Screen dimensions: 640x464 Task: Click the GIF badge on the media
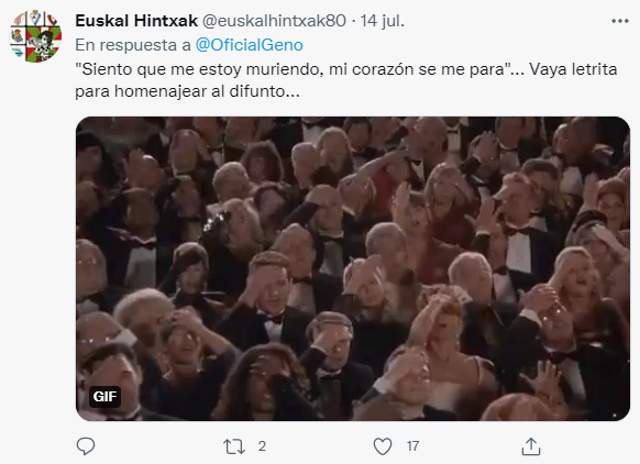[105, 396]
